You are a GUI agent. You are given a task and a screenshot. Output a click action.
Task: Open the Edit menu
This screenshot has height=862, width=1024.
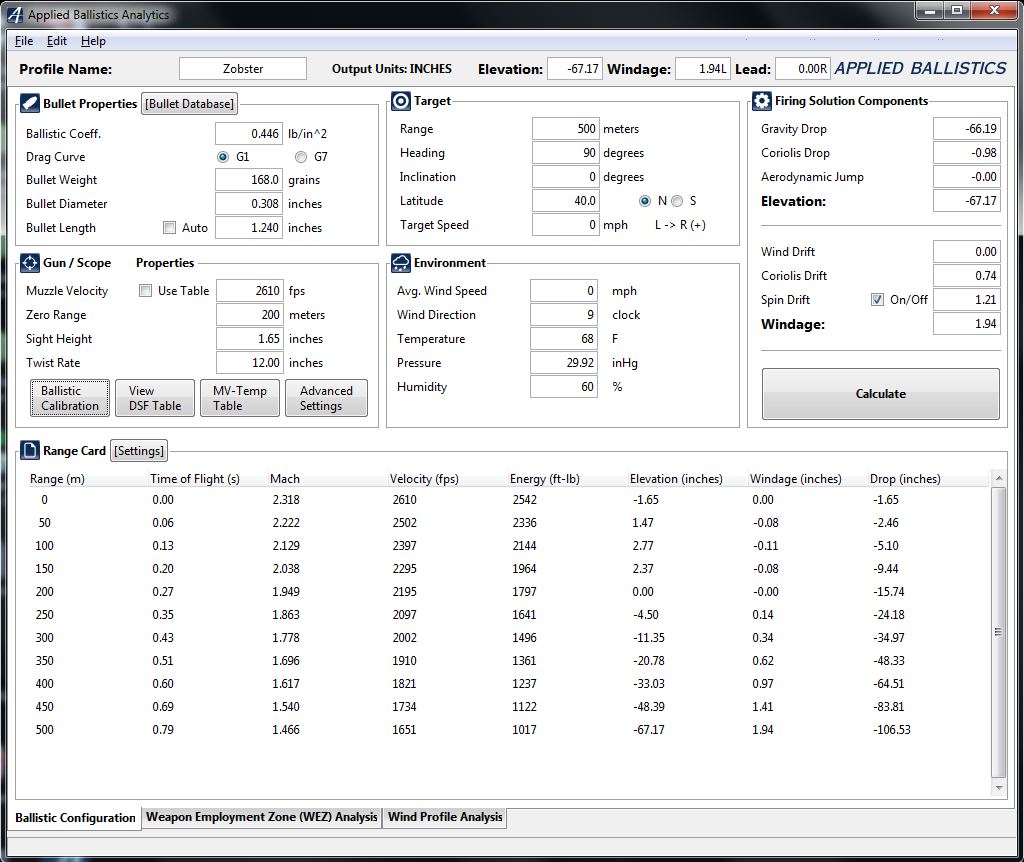coord(57,40)
